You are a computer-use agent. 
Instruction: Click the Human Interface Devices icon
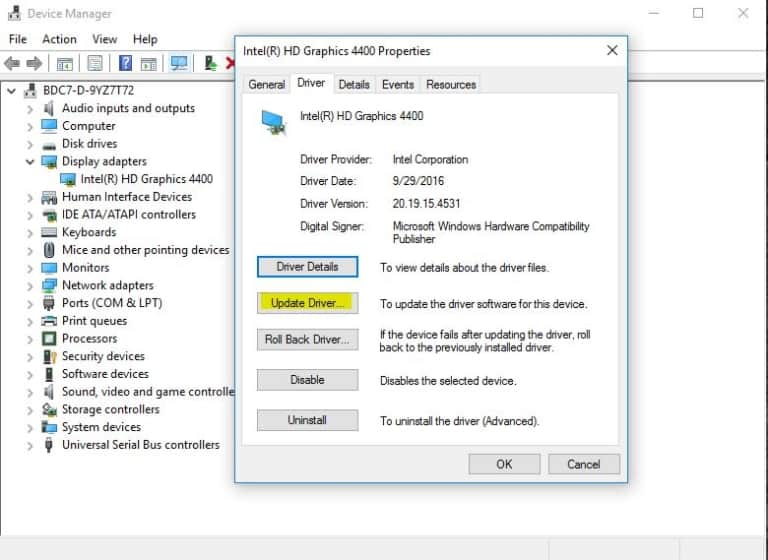point(49,197)
